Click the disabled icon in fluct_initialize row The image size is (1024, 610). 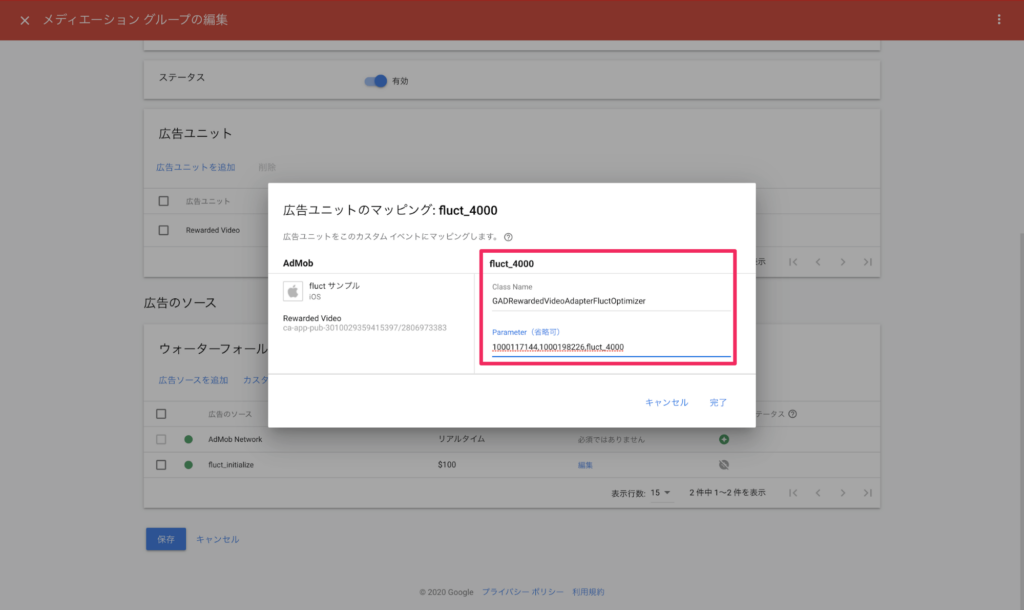(724, 465)
